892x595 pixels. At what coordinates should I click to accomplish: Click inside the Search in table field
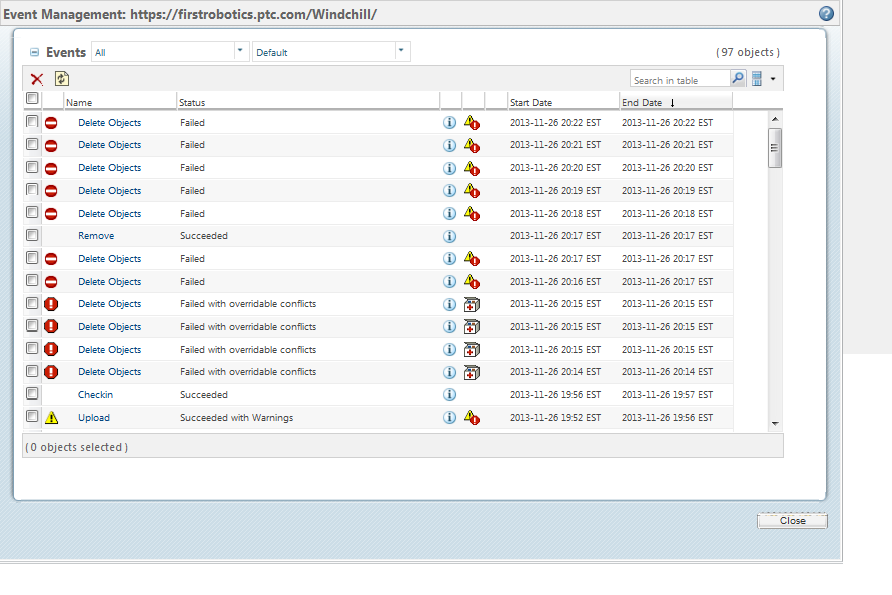680,78
